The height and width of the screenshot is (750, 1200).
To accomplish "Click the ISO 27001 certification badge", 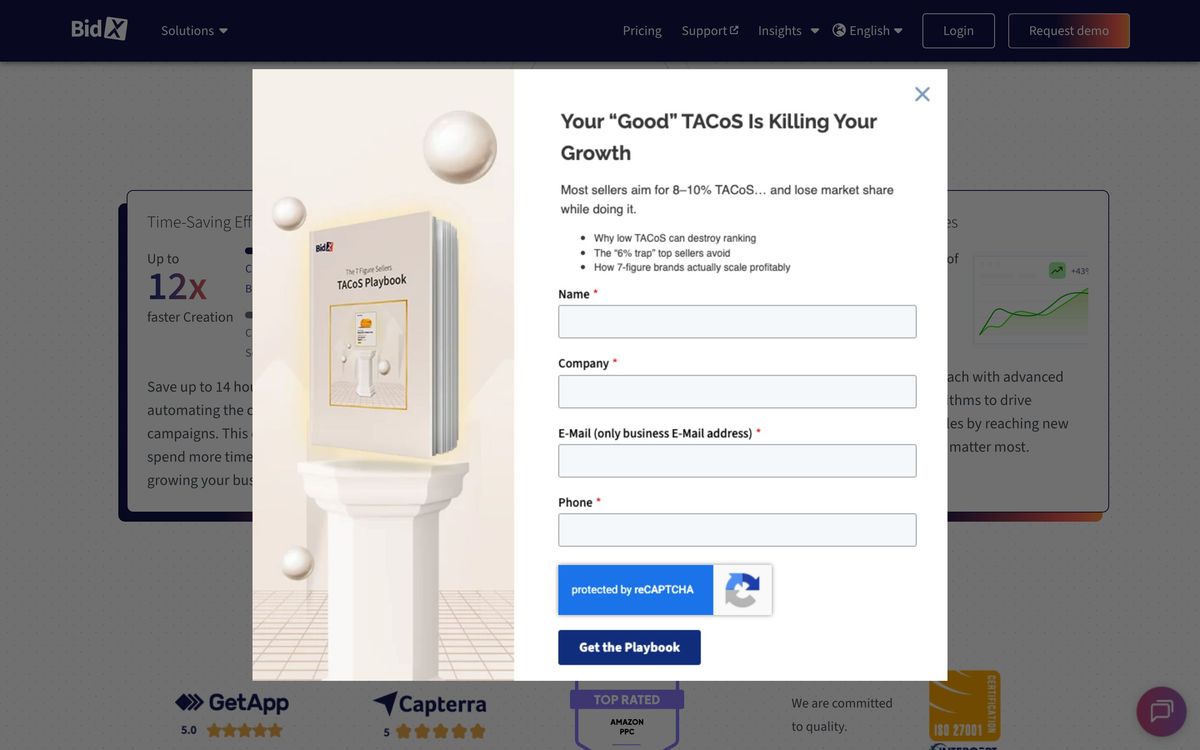I will pos(965,708).
